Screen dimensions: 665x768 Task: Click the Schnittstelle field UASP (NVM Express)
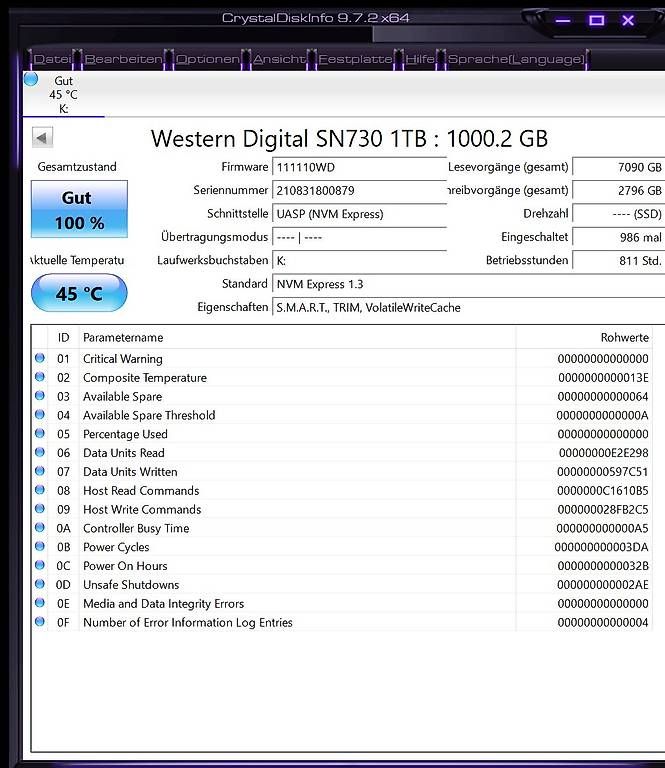point(359,214)
